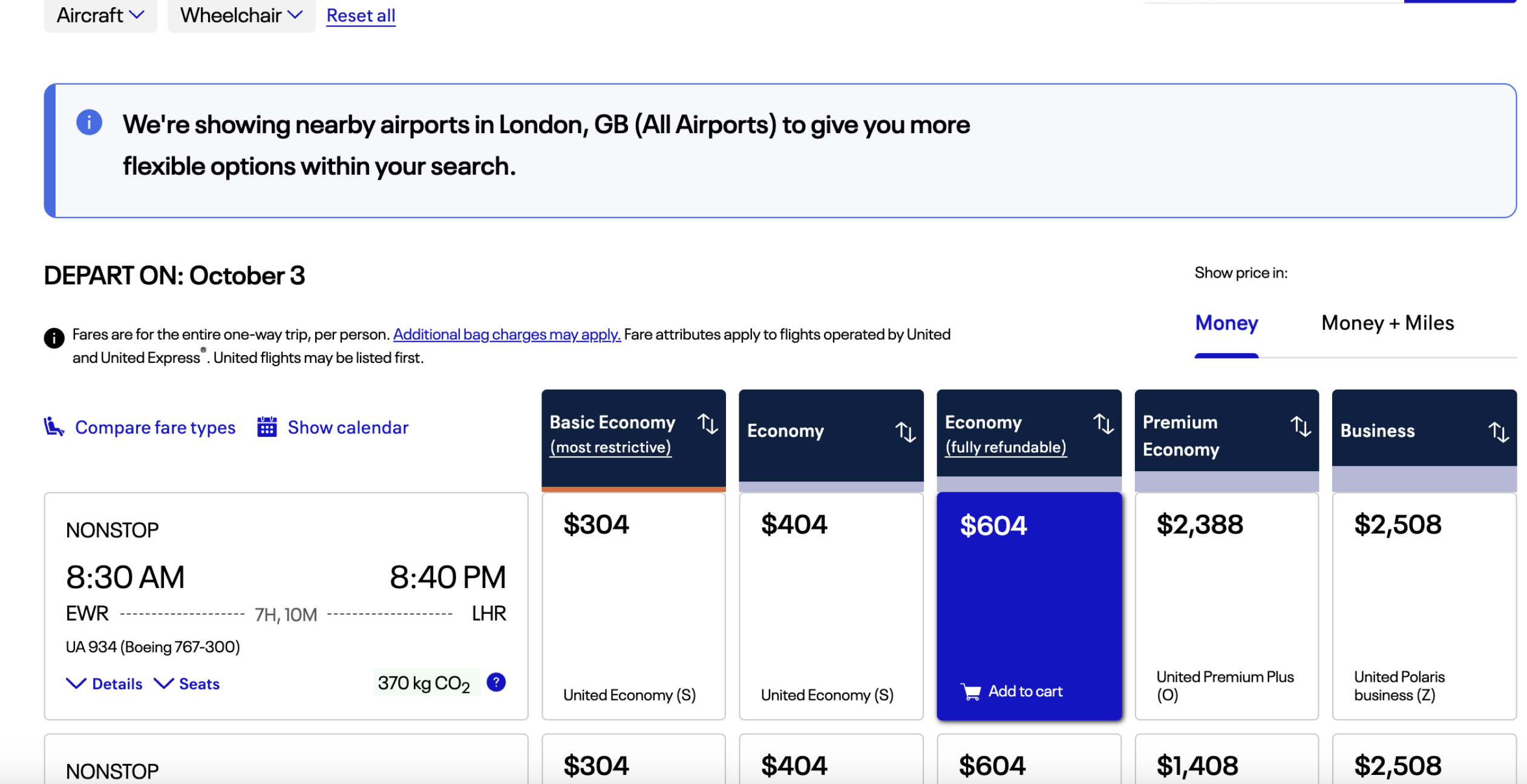Screen dimensions: 1527x784
Task: Open the Aircraft filter dropdown
Action: click(100, 15)
